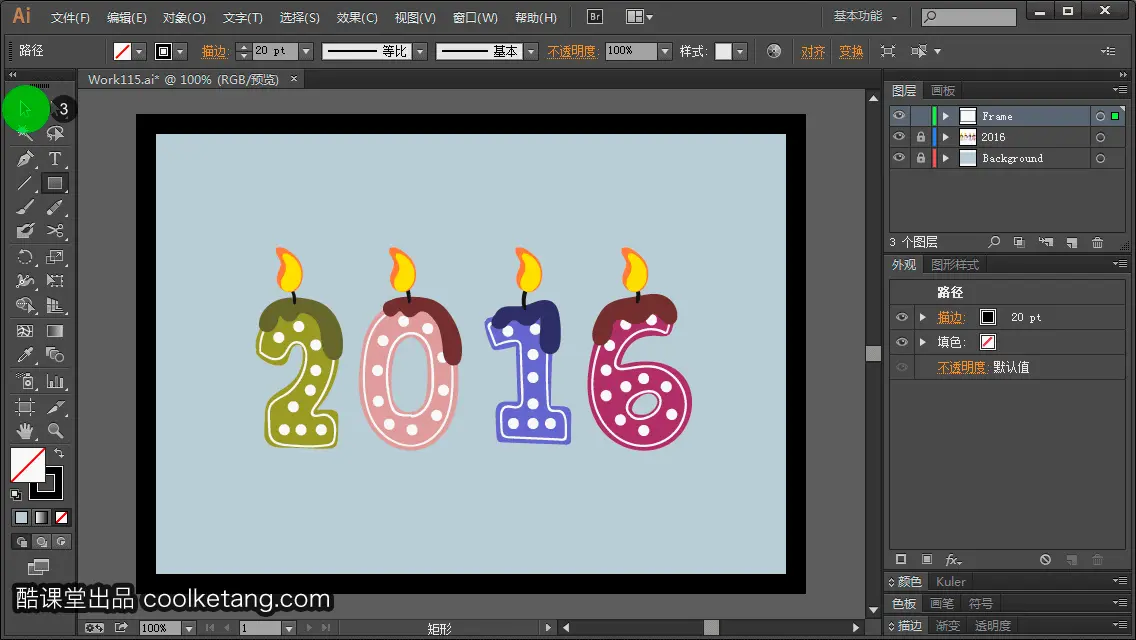The width and height of the screenshot is (1136, 640).
Task: Click the 不透明度 link in control bar
Action: pos(572,51)
